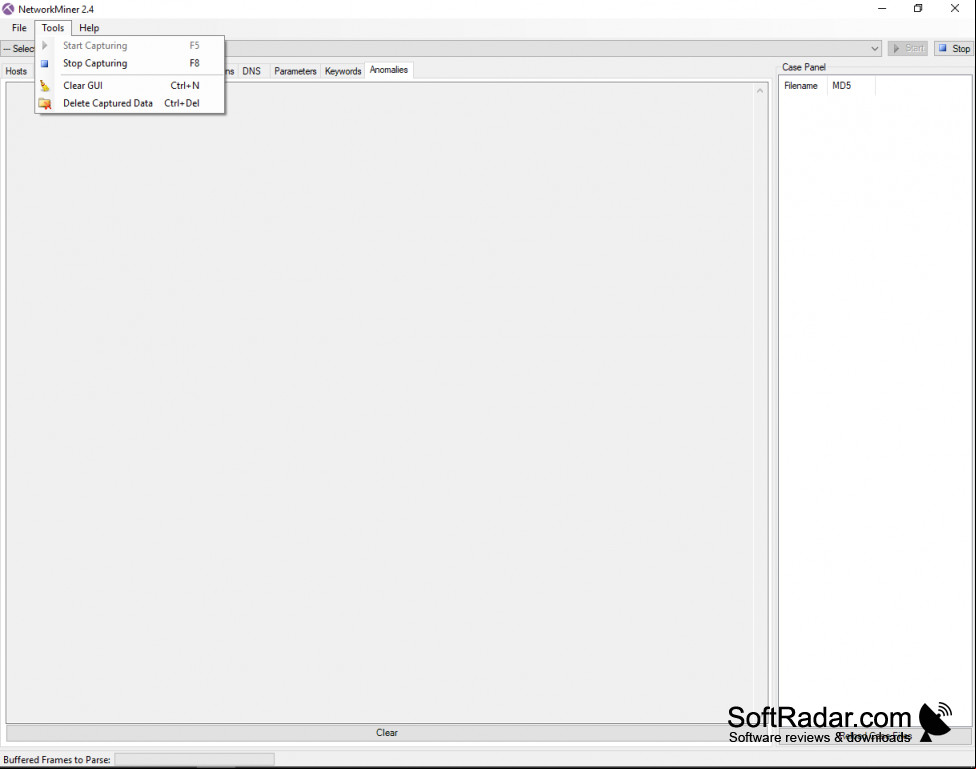The width and height of the screenshot is (976, 769).
Task: Choose Stop Capturing from the Tools menu
Action: click(x=129, y=64)
